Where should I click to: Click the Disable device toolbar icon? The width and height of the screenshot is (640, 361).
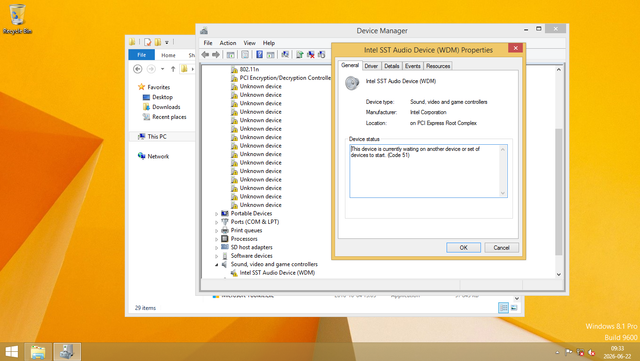322,54
